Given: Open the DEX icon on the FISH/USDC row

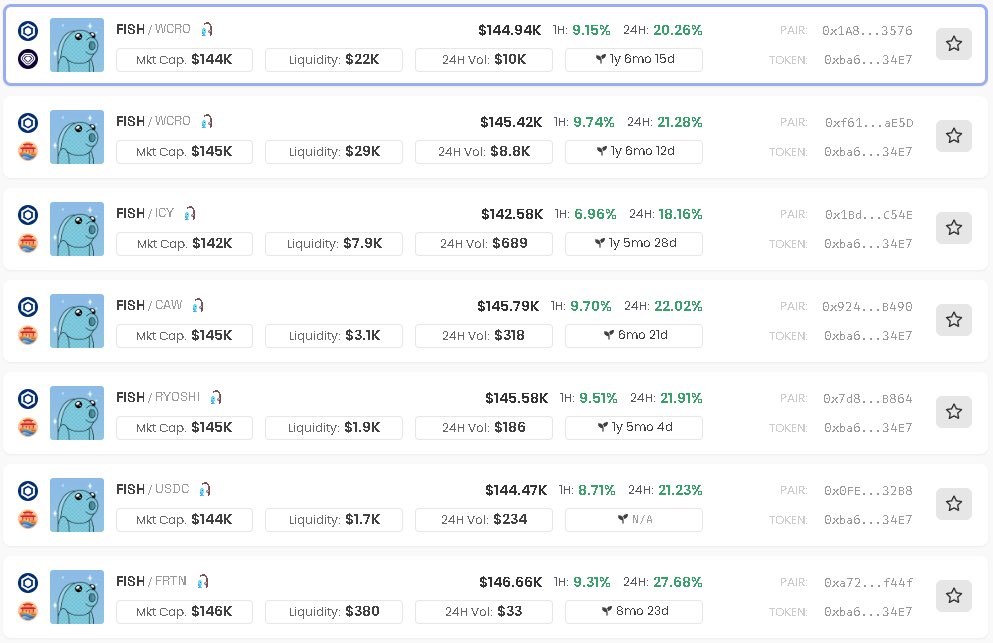Looking at the screenshot, I should pos(27,519).
